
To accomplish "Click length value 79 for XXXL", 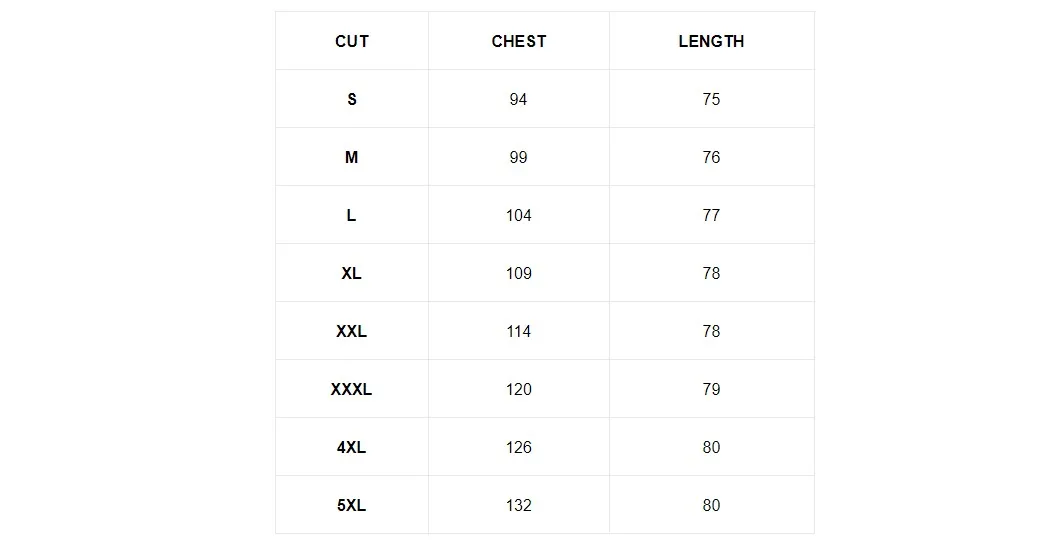I will [711, 389].
